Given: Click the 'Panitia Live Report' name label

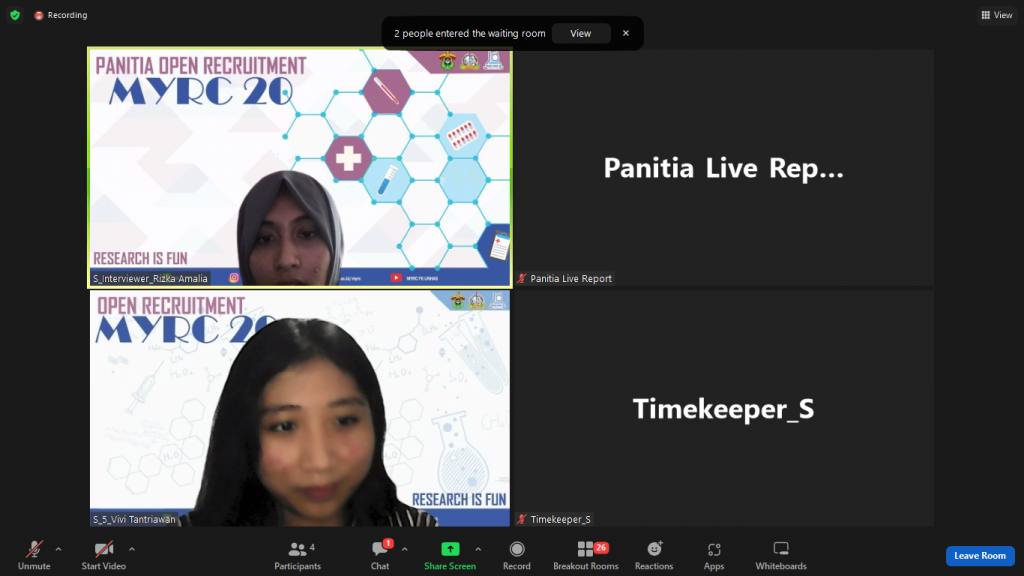Looking at the screenshot, I should coord(571,278).
